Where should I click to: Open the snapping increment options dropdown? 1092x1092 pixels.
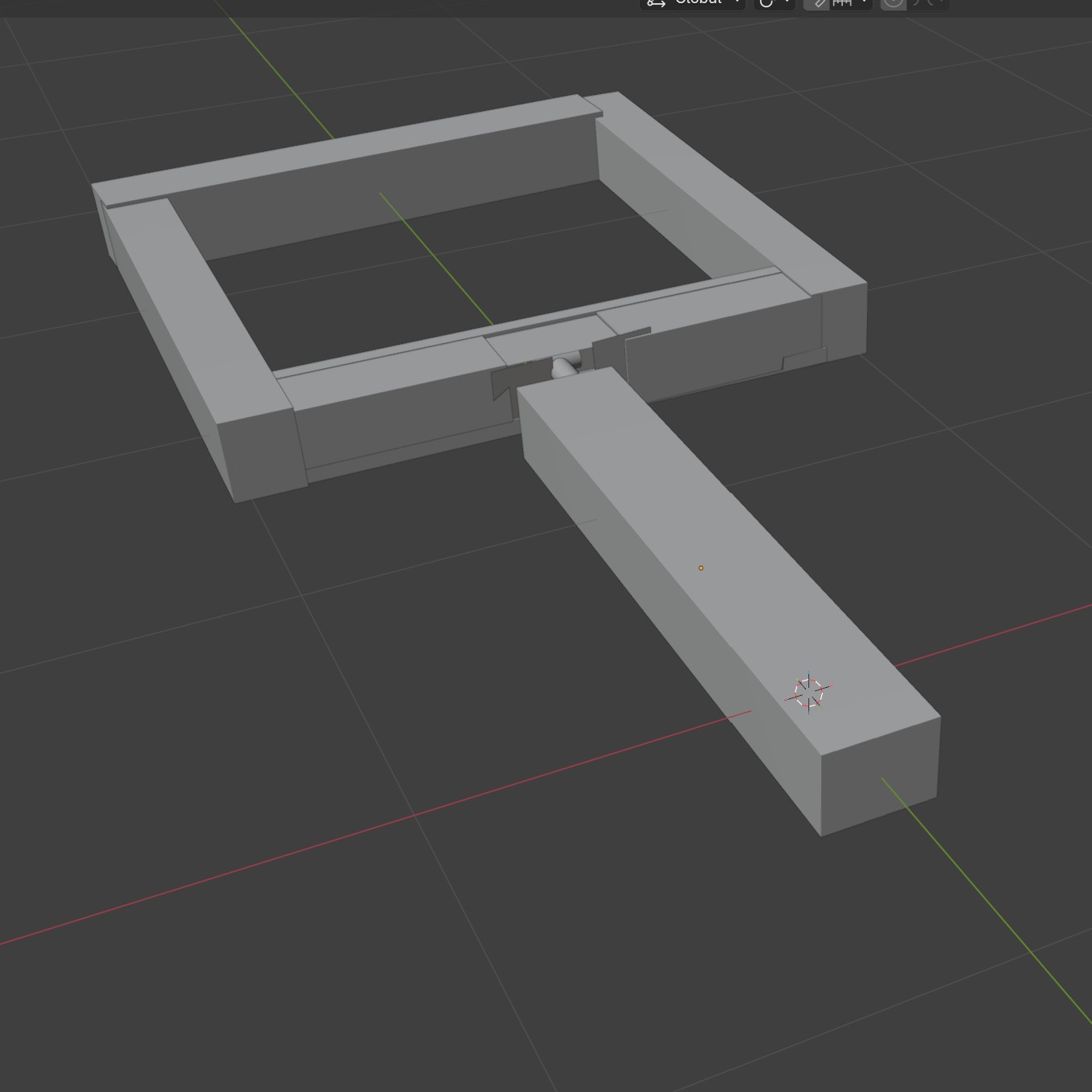tap(851, 4)
